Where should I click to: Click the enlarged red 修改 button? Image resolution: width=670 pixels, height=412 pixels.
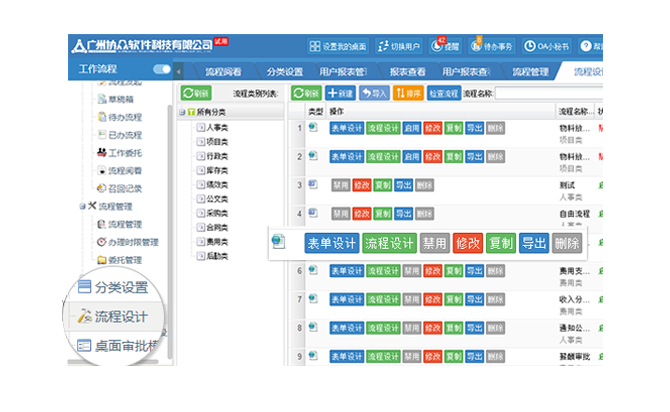467,243
